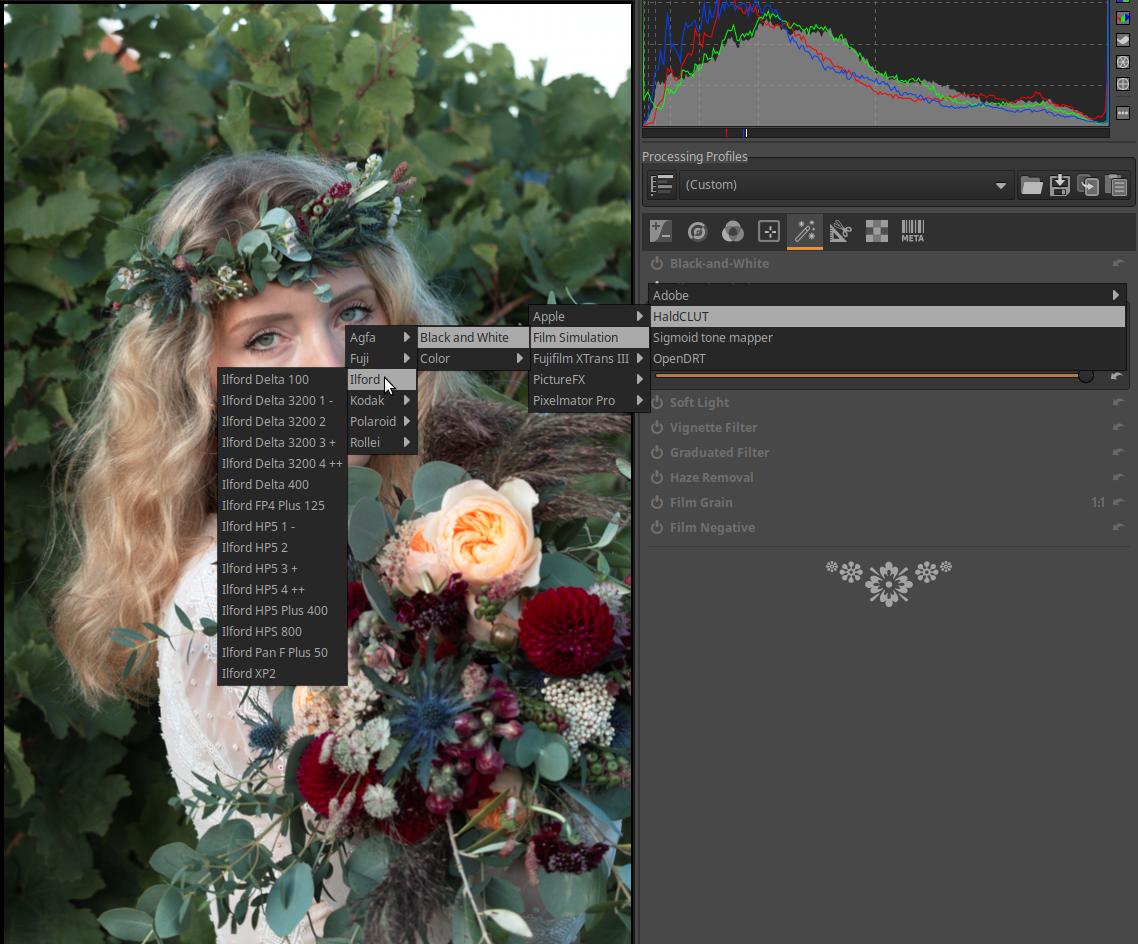The image size is (1138, 944).
Task: Open the Raw tab with checkerboard icon
Action: point(876,232)
